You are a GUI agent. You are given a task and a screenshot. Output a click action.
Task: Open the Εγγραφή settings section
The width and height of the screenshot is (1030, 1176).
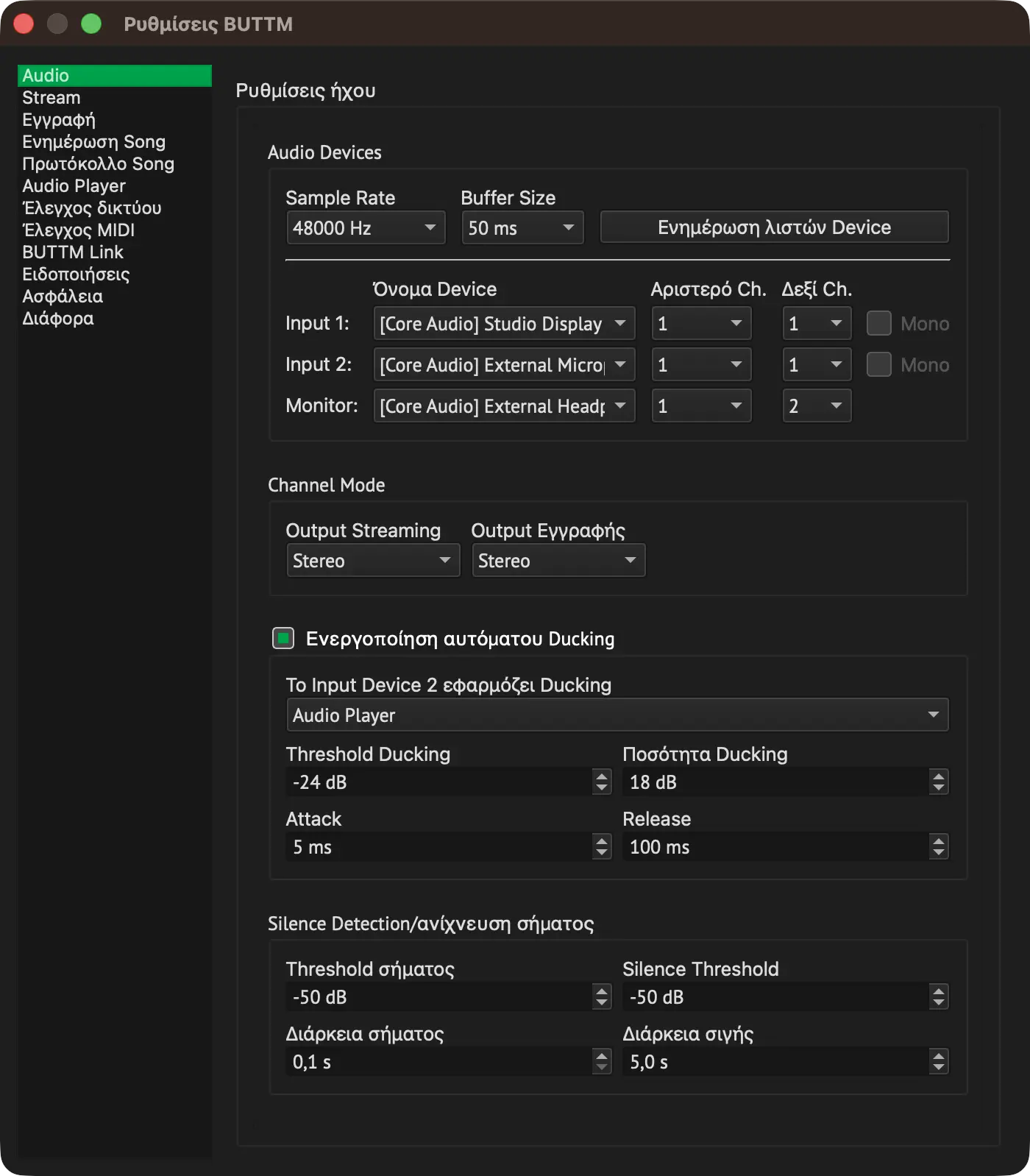click(x=115, y=120)
